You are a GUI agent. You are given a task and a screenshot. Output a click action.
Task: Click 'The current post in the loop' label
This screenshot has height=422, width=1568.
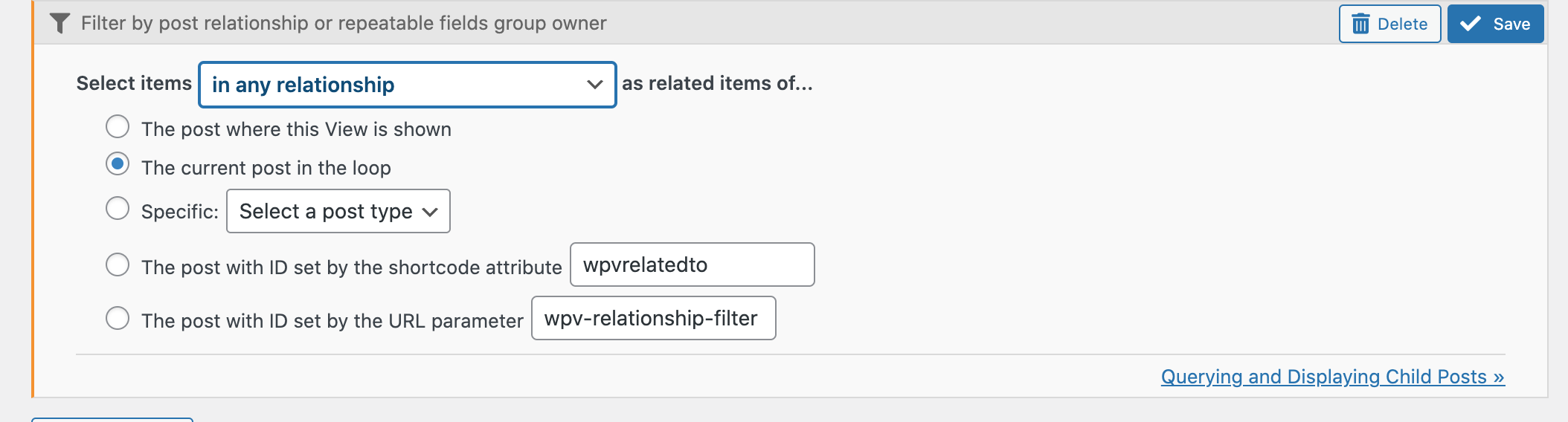point(266,168)
